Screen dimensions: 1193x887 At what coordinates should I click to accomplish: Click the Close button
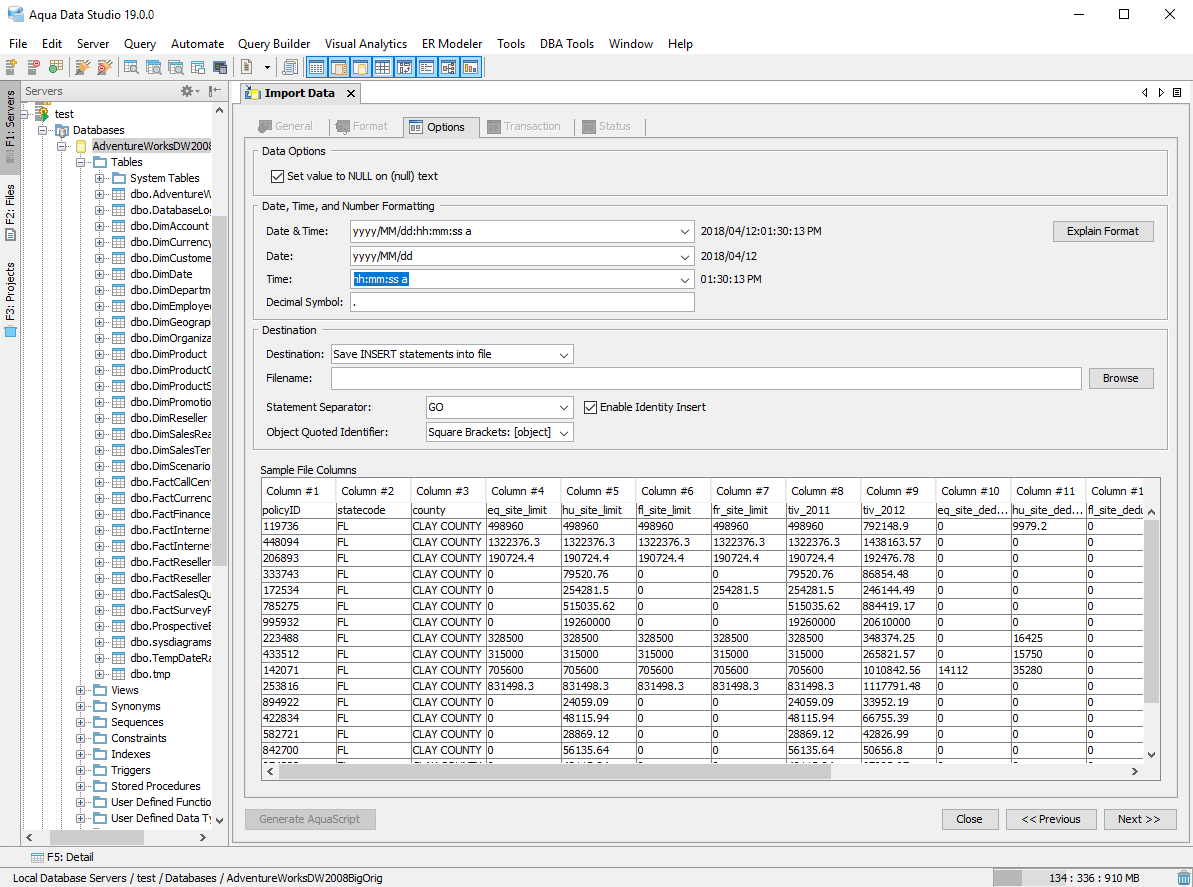(x=969, y=819)
